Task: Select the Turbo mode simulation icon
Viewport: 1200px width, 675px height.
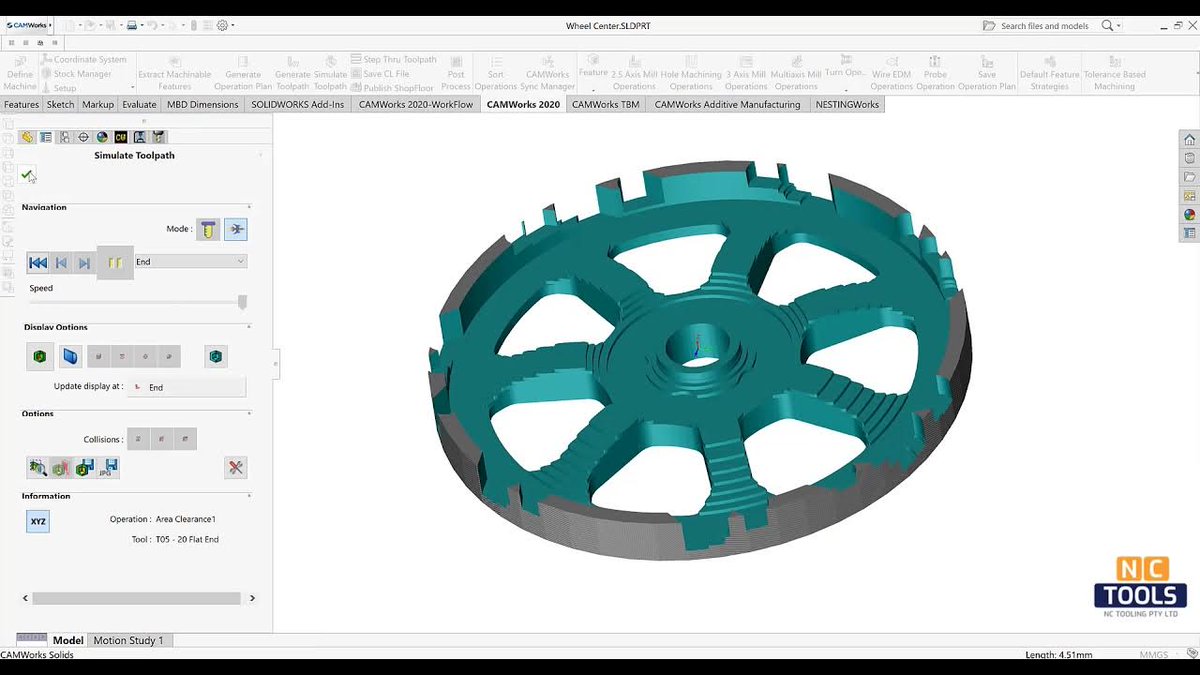Action: [236, 229]
